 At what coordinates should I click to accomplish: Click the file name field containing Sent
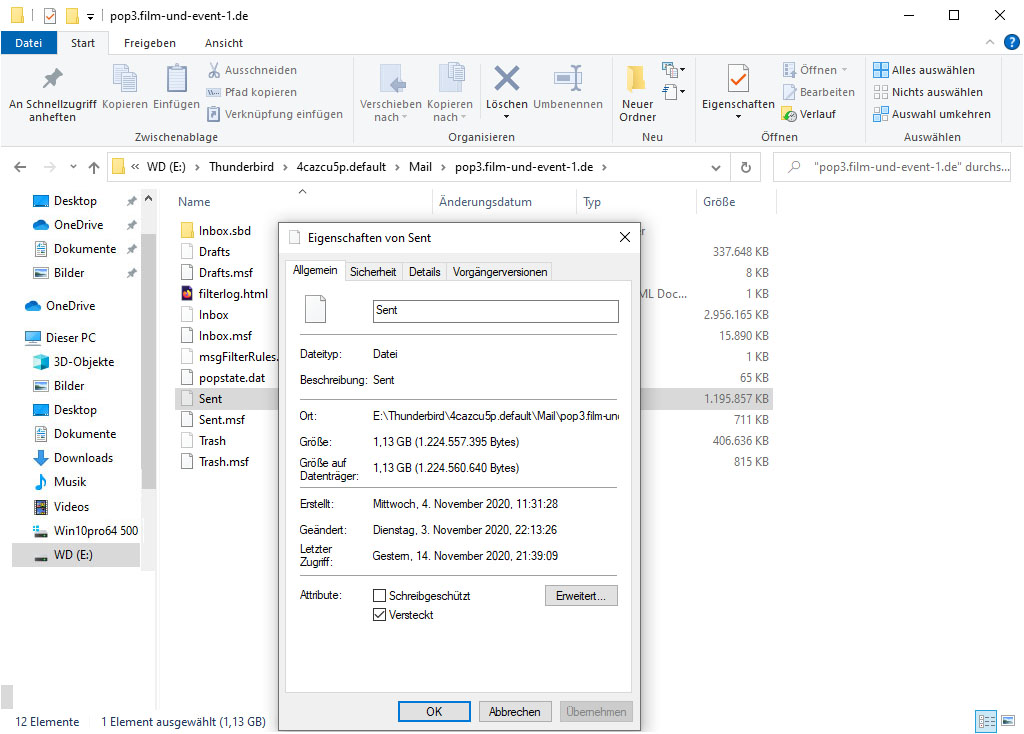click(x=495, y=311)
